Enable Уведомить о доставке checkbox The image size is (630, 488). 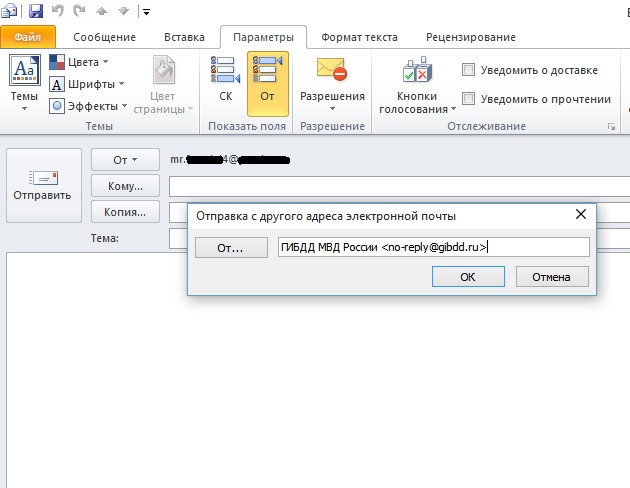click(468, 71)
